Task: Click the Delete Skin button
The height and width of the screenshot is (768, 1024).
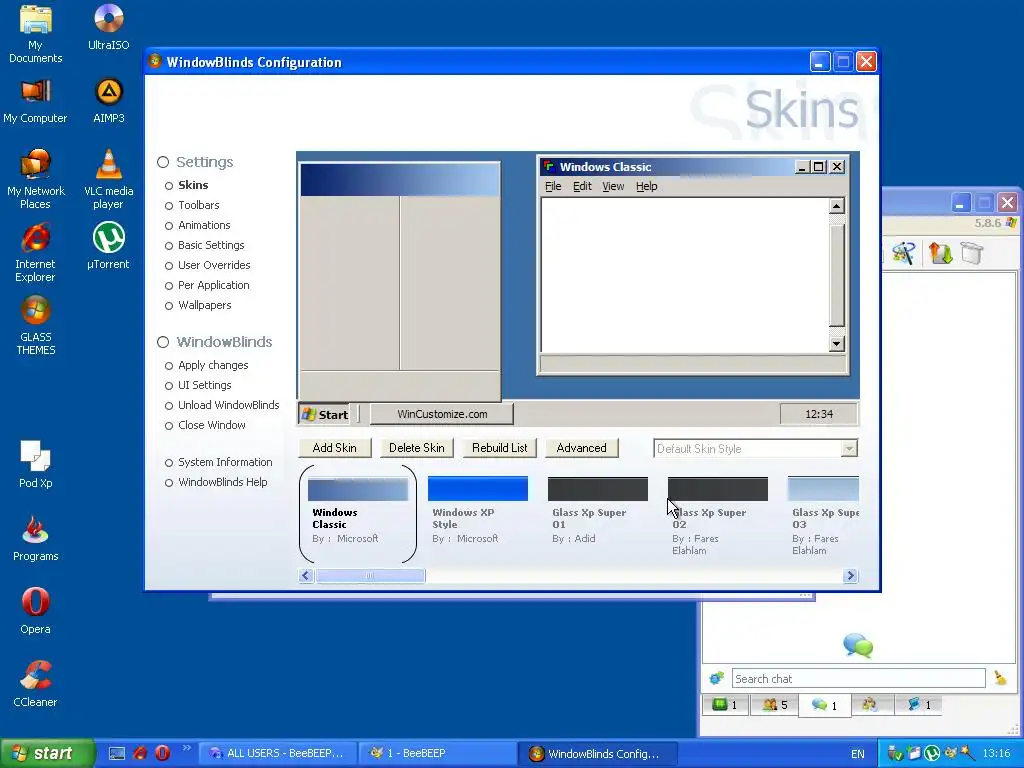Action: click(x=417, y=448)
